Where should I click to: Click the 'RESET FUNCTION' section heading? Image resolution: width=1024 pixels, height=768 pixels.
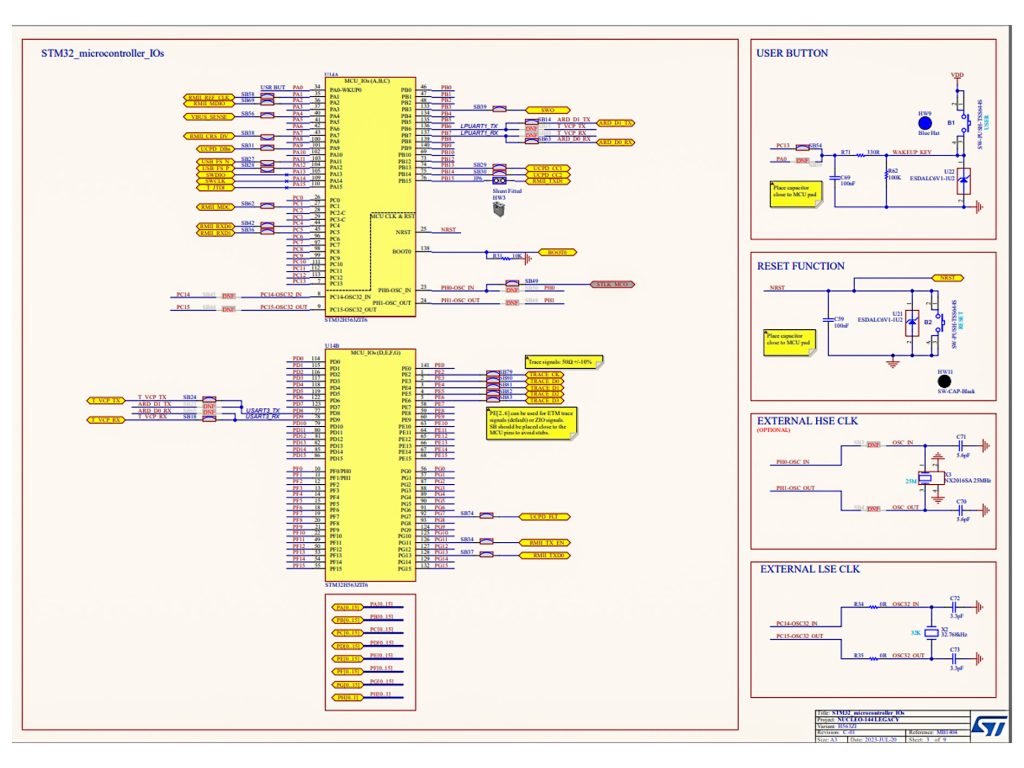pos(801,266)
